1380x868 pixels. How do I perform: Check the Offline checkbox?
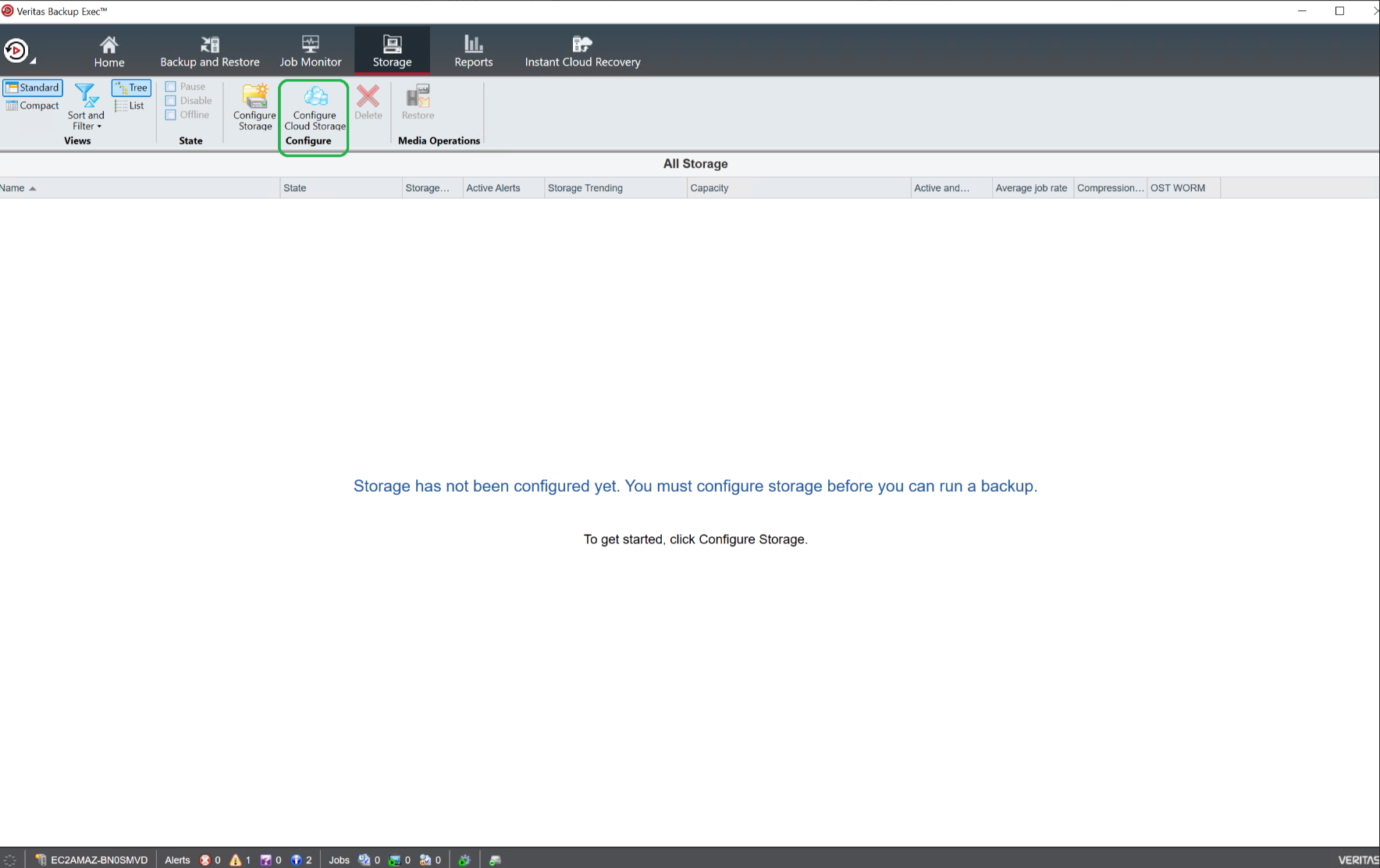[170, 115]
